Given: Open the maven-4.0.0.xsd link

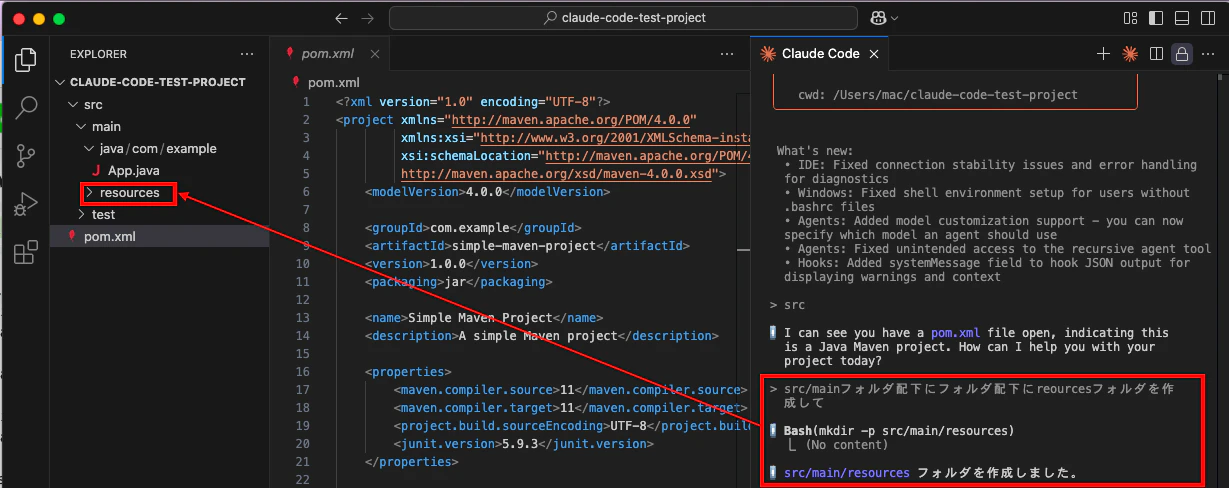Looking at the screenshot, I should coord(558,173).
